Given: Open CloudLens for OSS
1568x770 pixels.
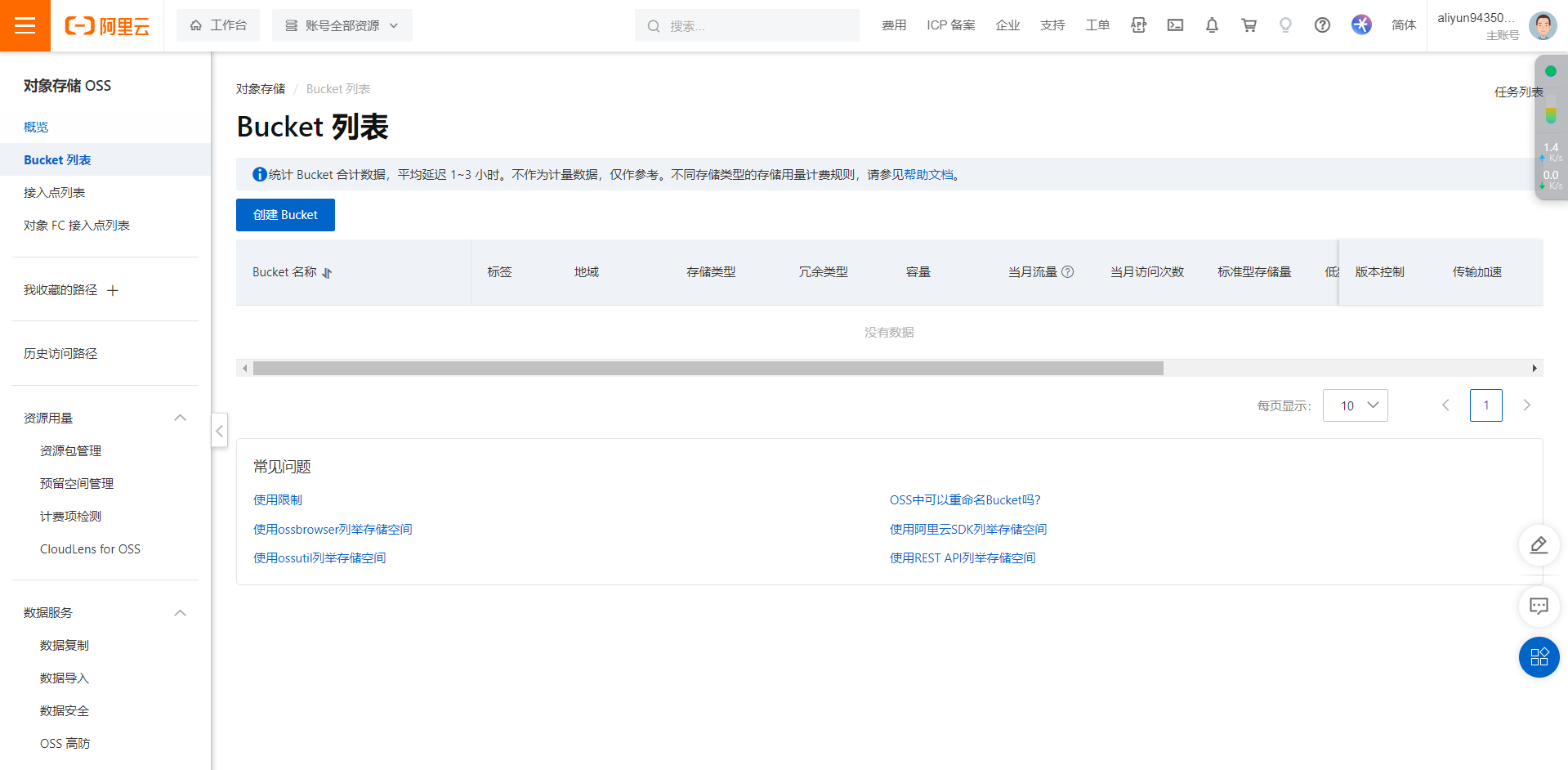Looking at the screenshot, I should click(x=90, y=548).
